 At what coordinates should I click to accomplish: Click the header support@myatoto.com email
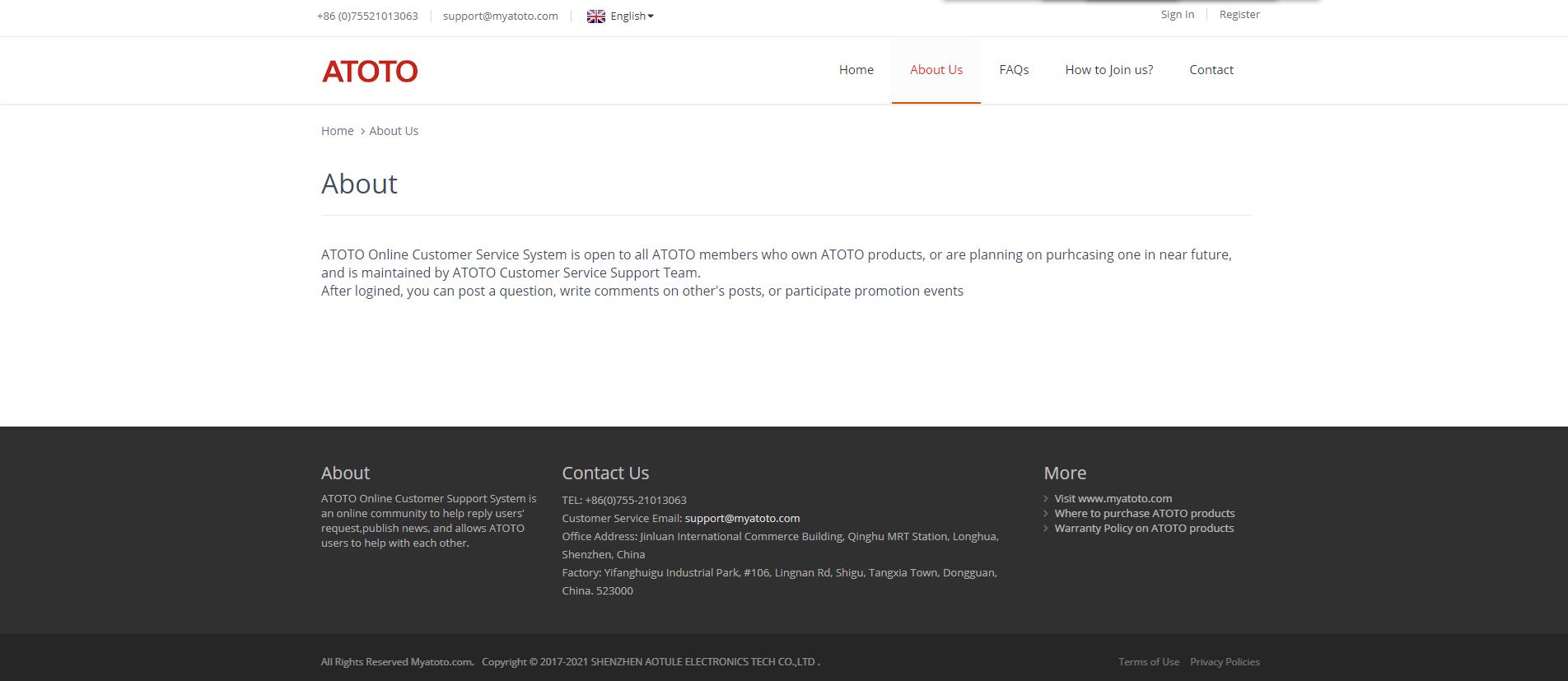(501, 16)
